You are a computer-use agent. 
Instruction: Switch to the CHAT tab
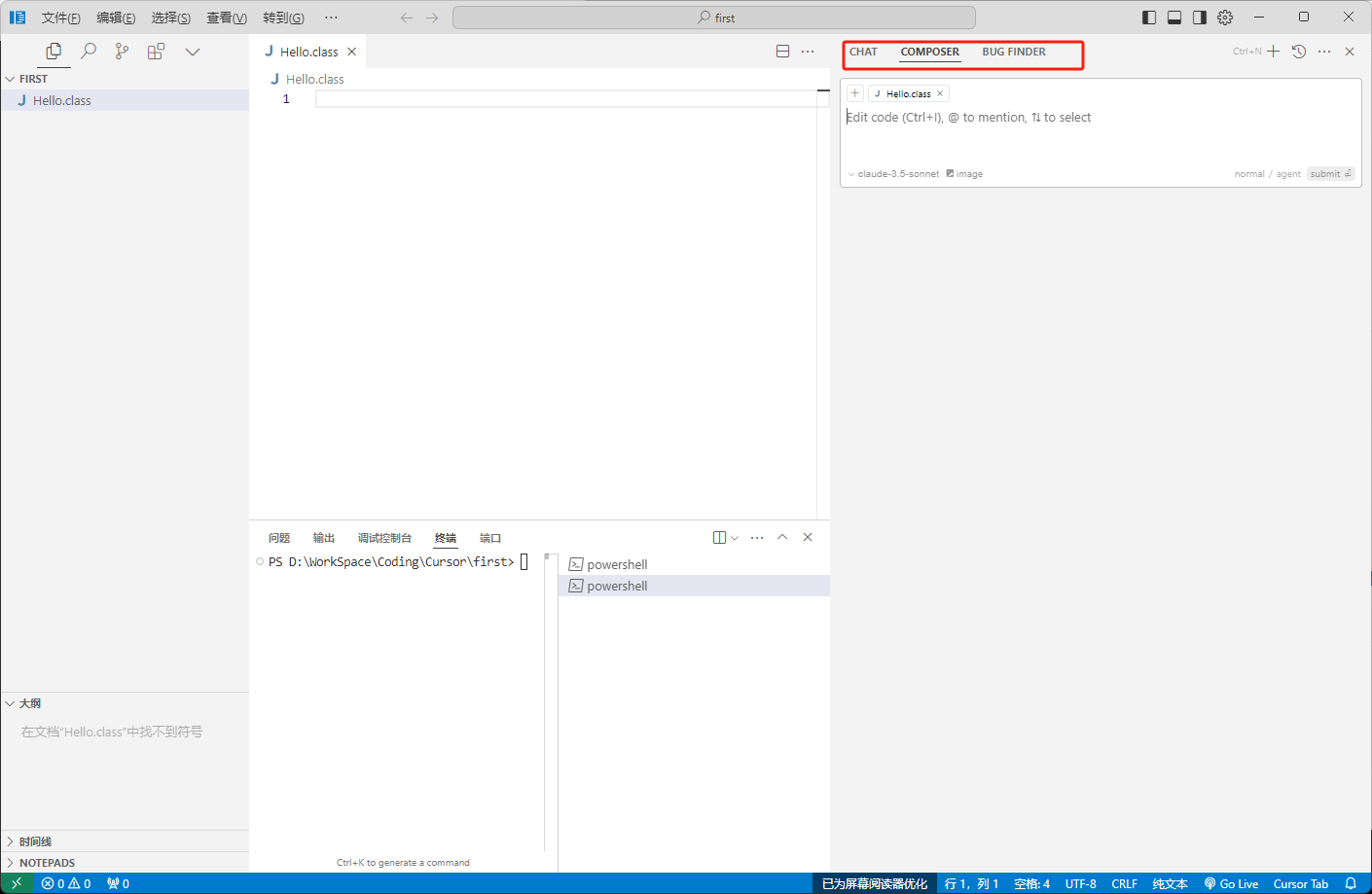coord(863,52)
